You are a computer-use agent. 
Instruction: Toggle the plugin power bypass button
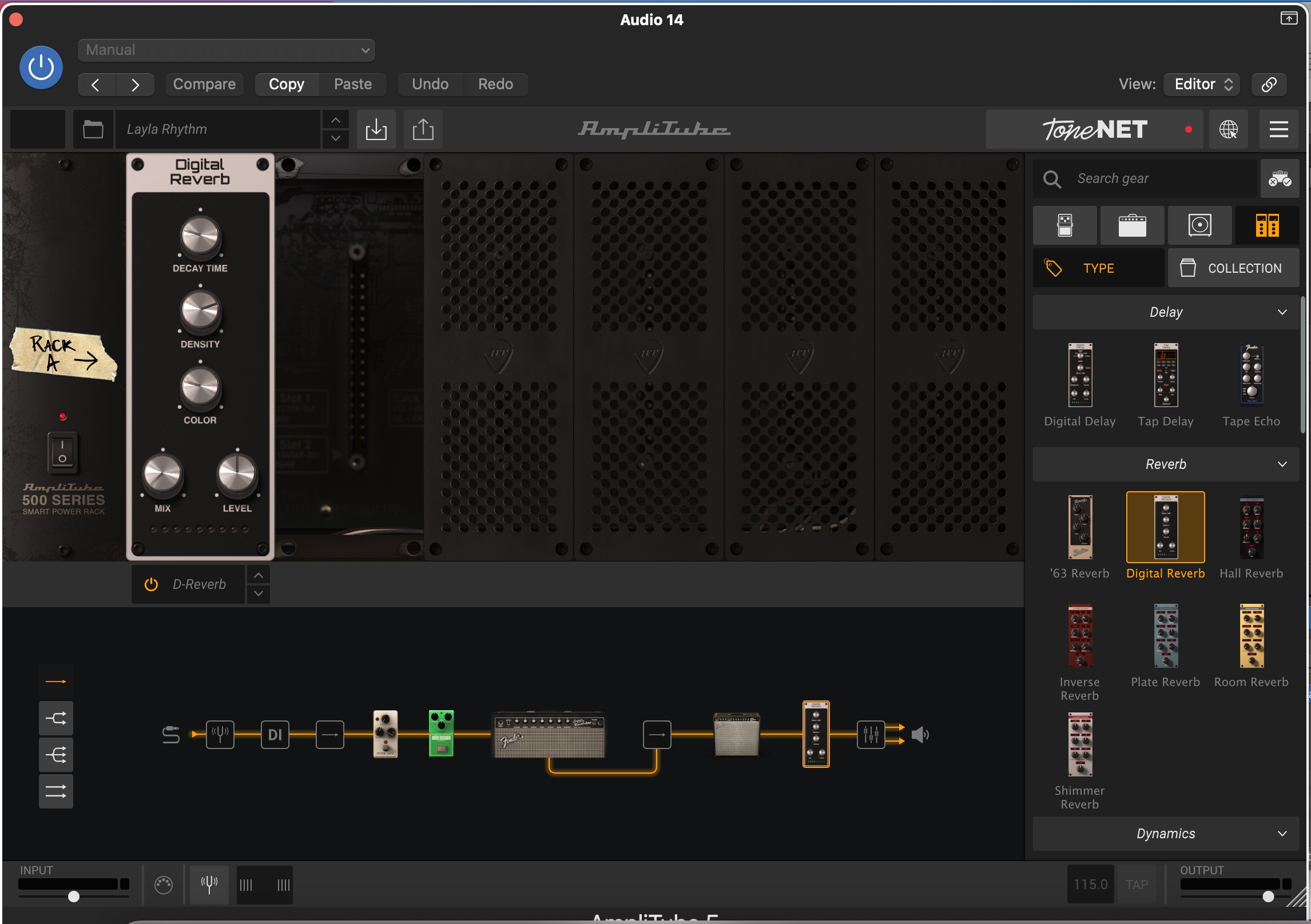pos(41,67)
